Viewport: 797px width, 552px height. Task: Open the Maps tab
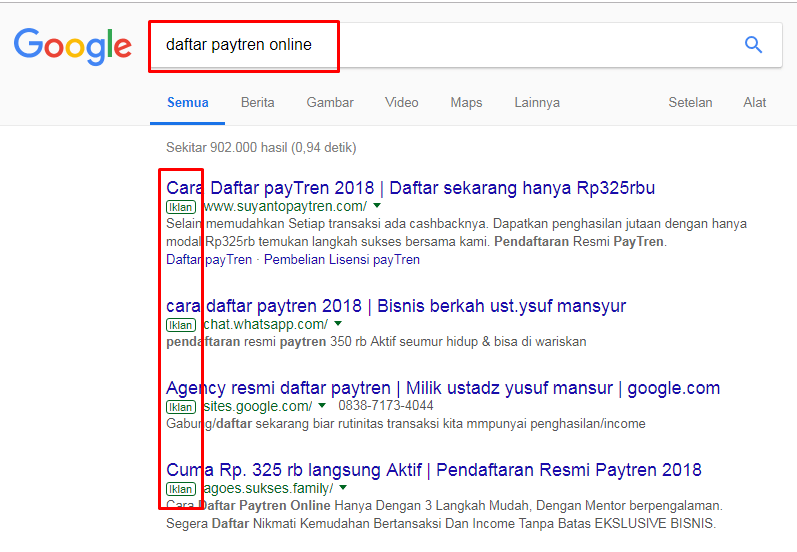pos(466,103)
